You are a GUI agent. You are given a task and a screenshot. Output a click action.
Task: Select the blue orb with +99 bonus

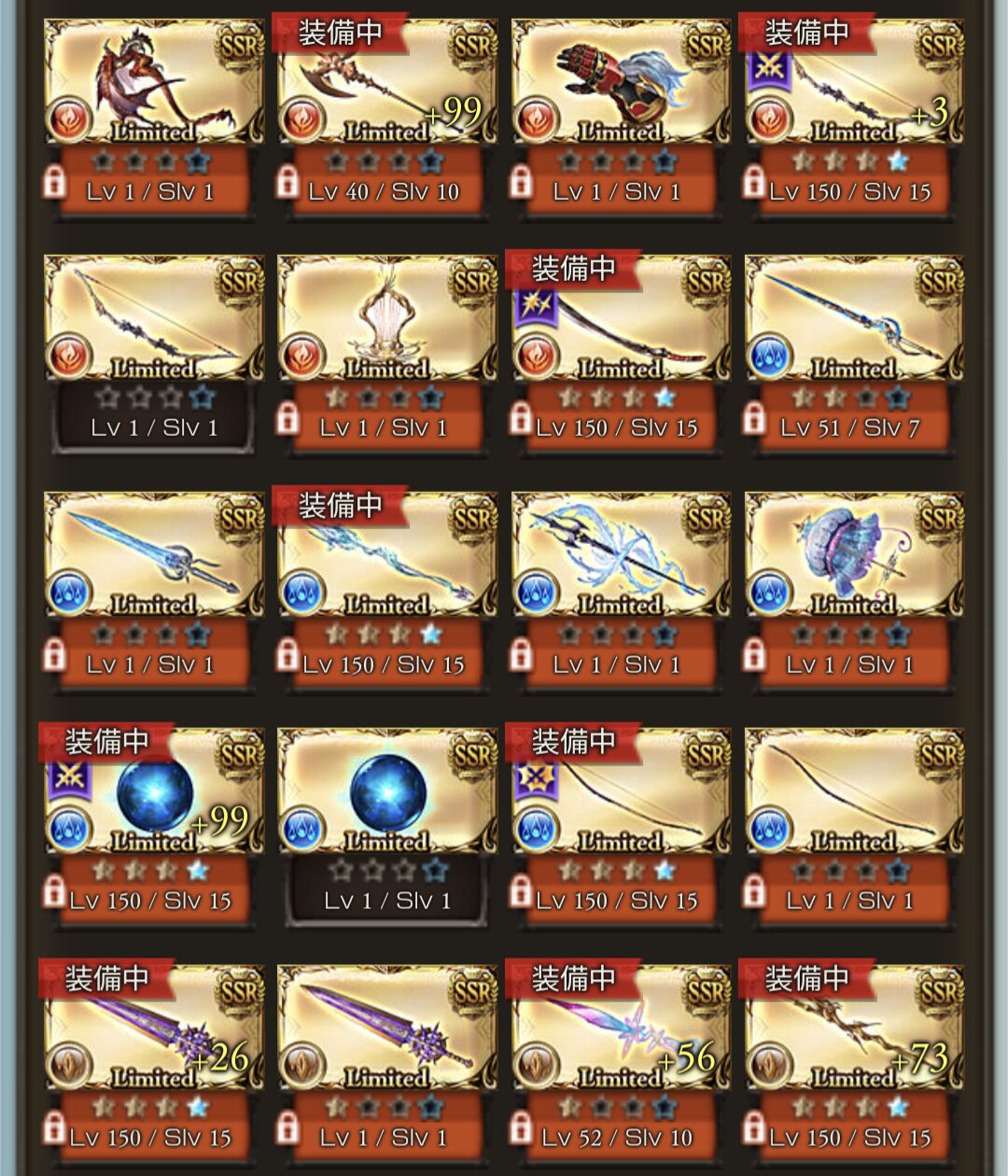[154, 791]
